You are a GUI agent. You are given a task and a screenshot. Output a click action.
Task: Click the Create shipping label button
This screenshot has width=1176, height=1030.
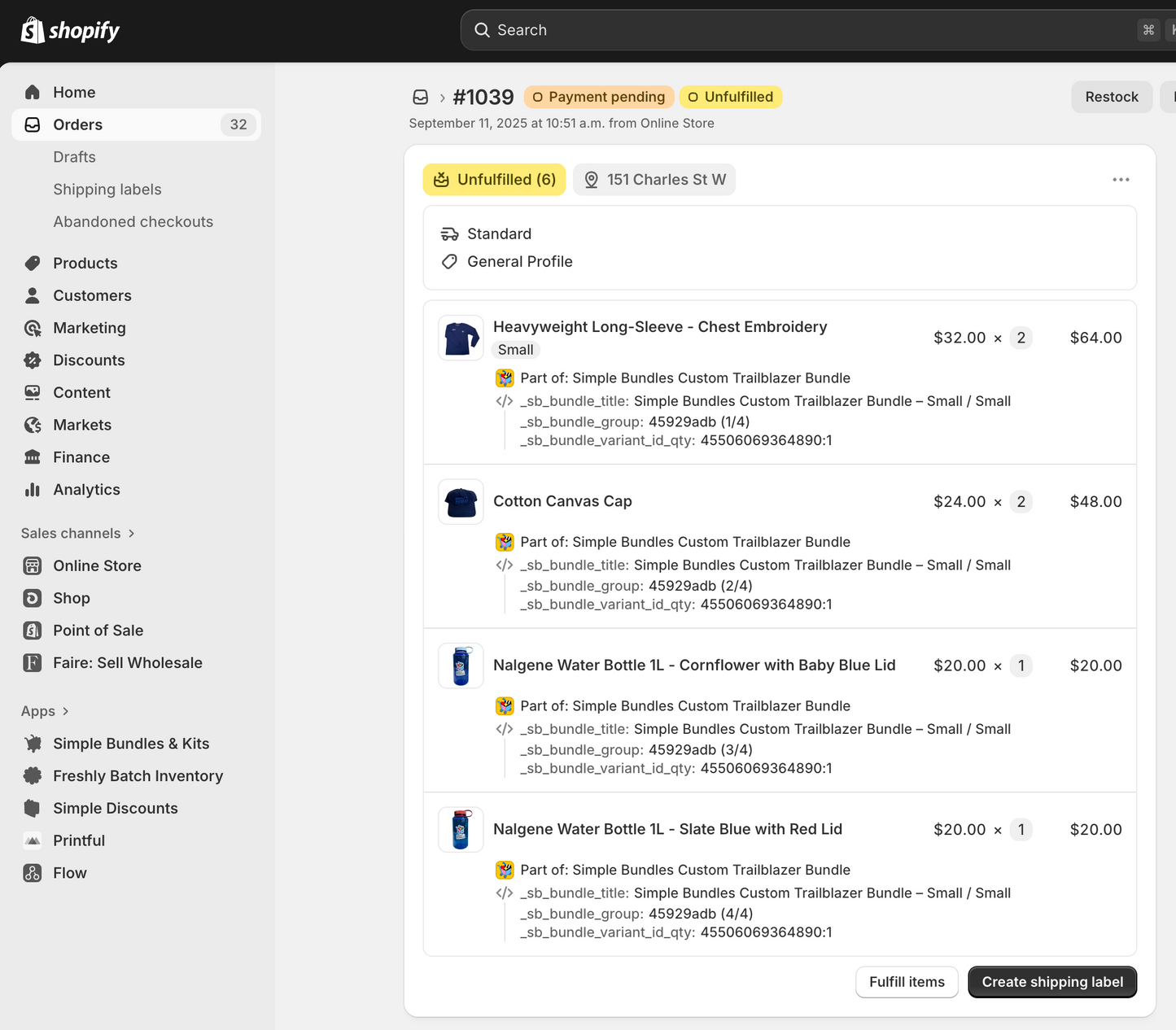coord(1052,982)
